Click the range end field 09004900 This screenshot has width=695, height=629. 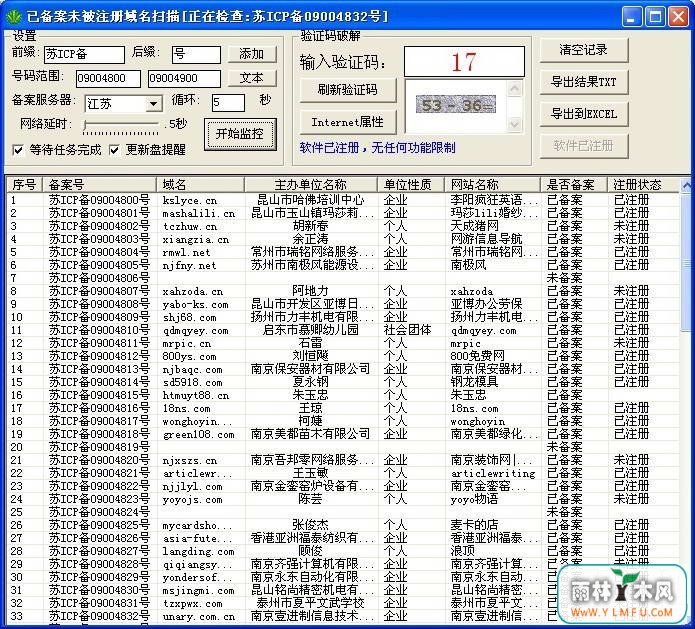coord(184,78)
